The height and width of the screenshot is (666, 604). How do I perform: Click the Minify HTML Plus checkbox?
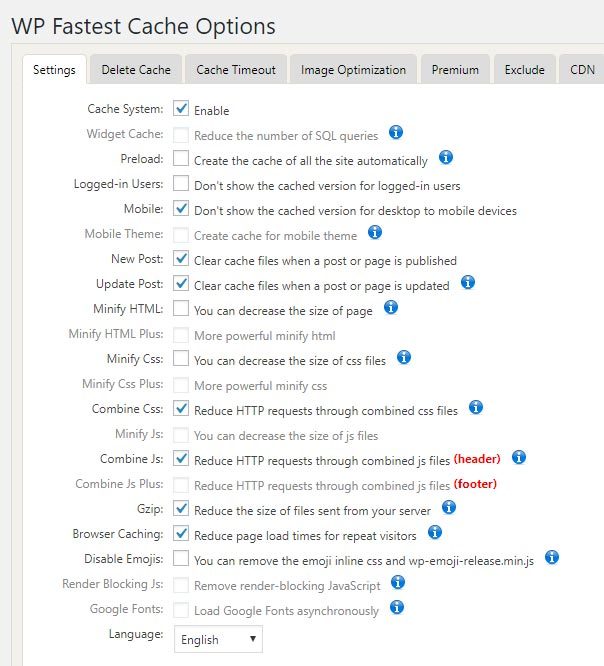click(181, 334)
